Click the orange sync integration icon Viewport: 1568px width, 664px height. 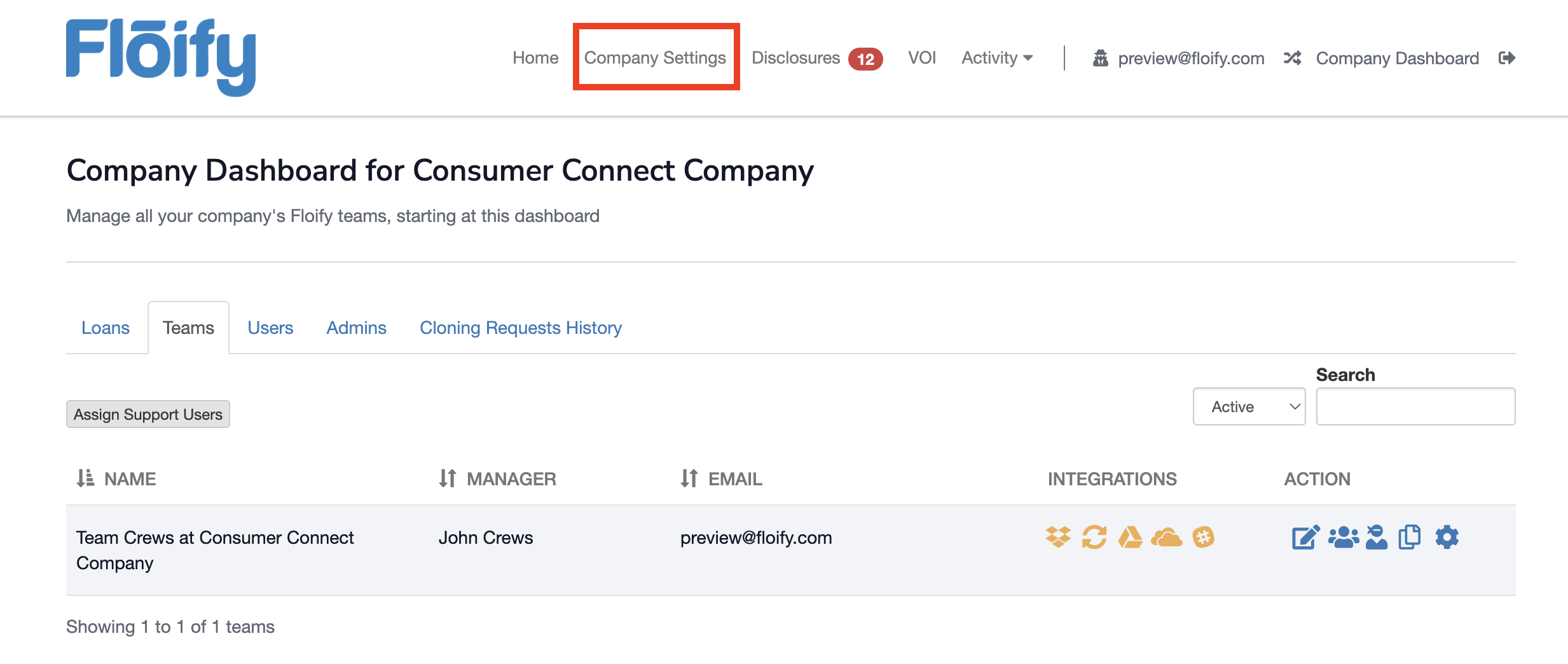[x=1094, y=537]
